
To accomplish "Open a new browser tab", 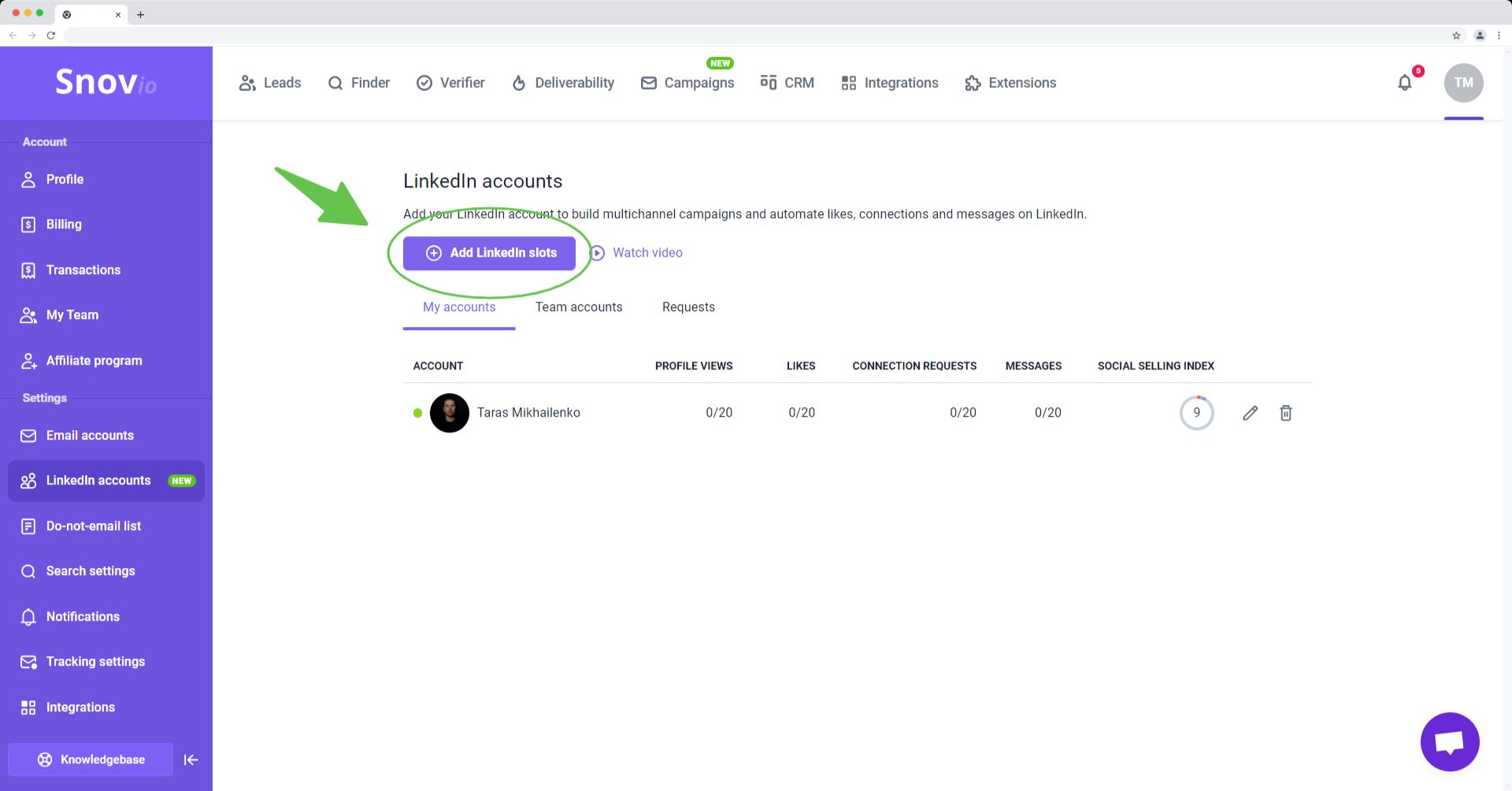I will click(x=140, y=14).
